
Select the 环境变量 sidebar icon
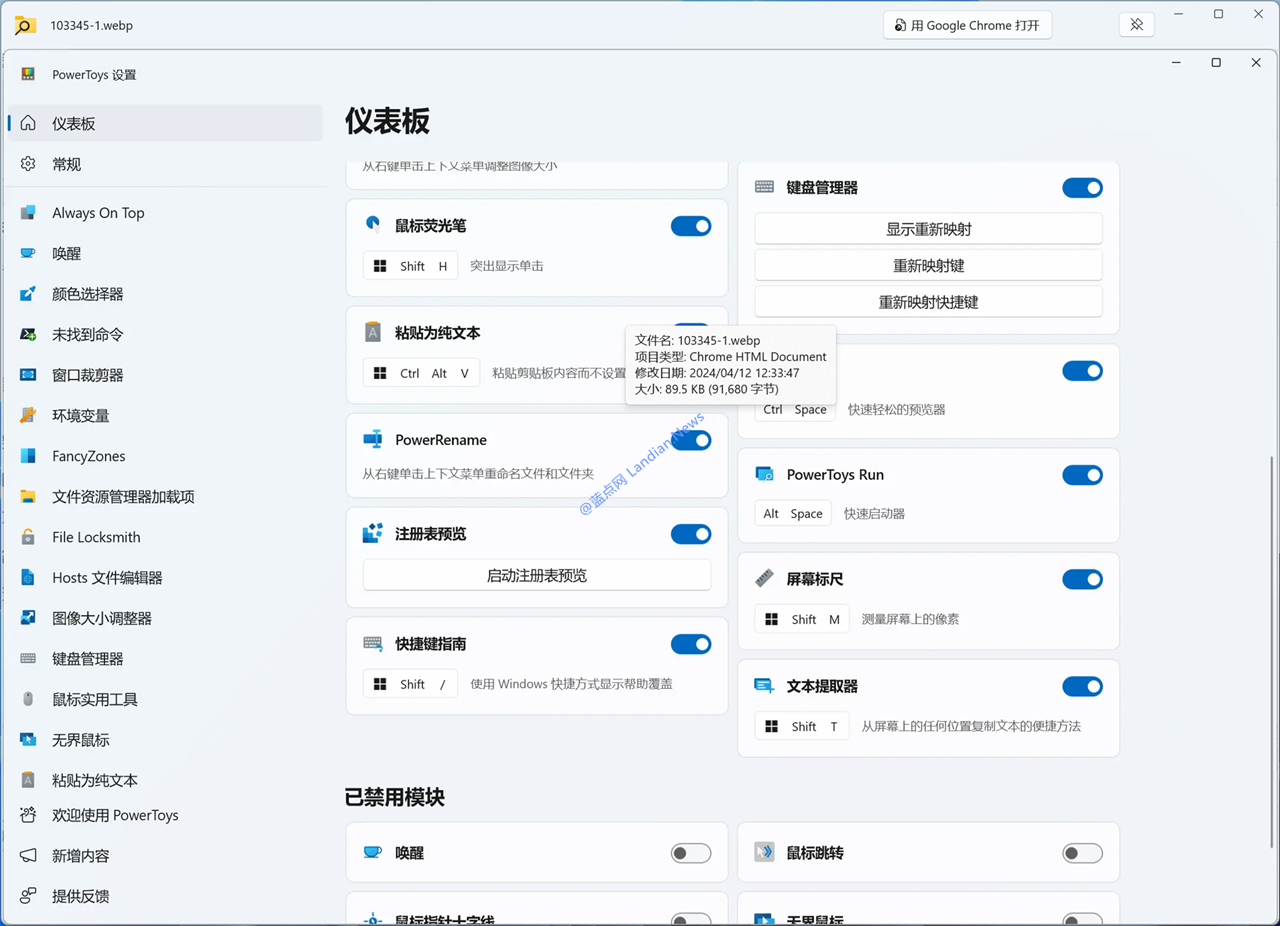click(28, 416)
